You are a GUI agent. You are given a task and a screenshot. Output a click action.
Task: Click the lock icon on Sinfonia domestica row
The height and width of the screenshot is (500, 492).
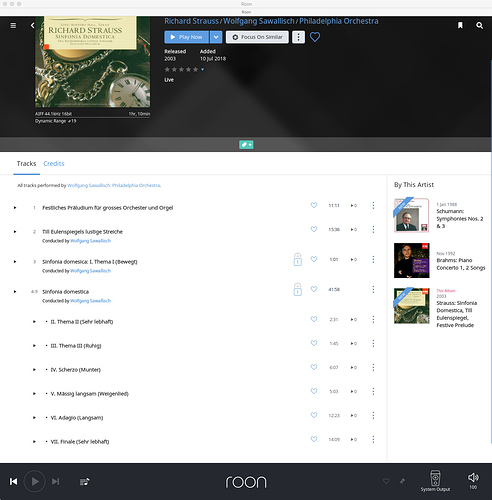point(298,290)
